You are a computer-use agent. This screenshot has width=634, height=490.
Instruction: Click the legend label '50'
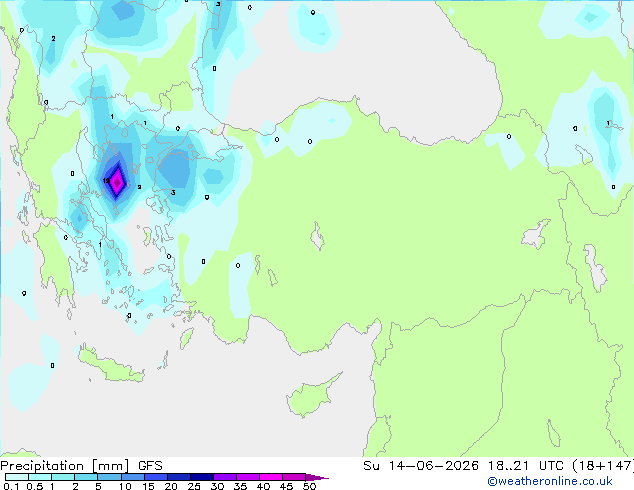pyautogui.click(x=310, y=486)
